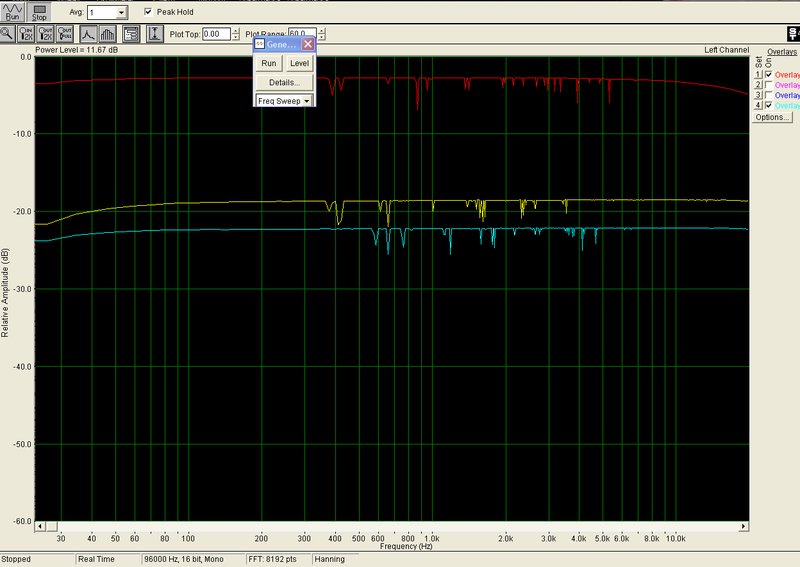Uncheck the Peak Hold checkbox
The width and height of the screenshot is (800, 567).
pos(148,12)
